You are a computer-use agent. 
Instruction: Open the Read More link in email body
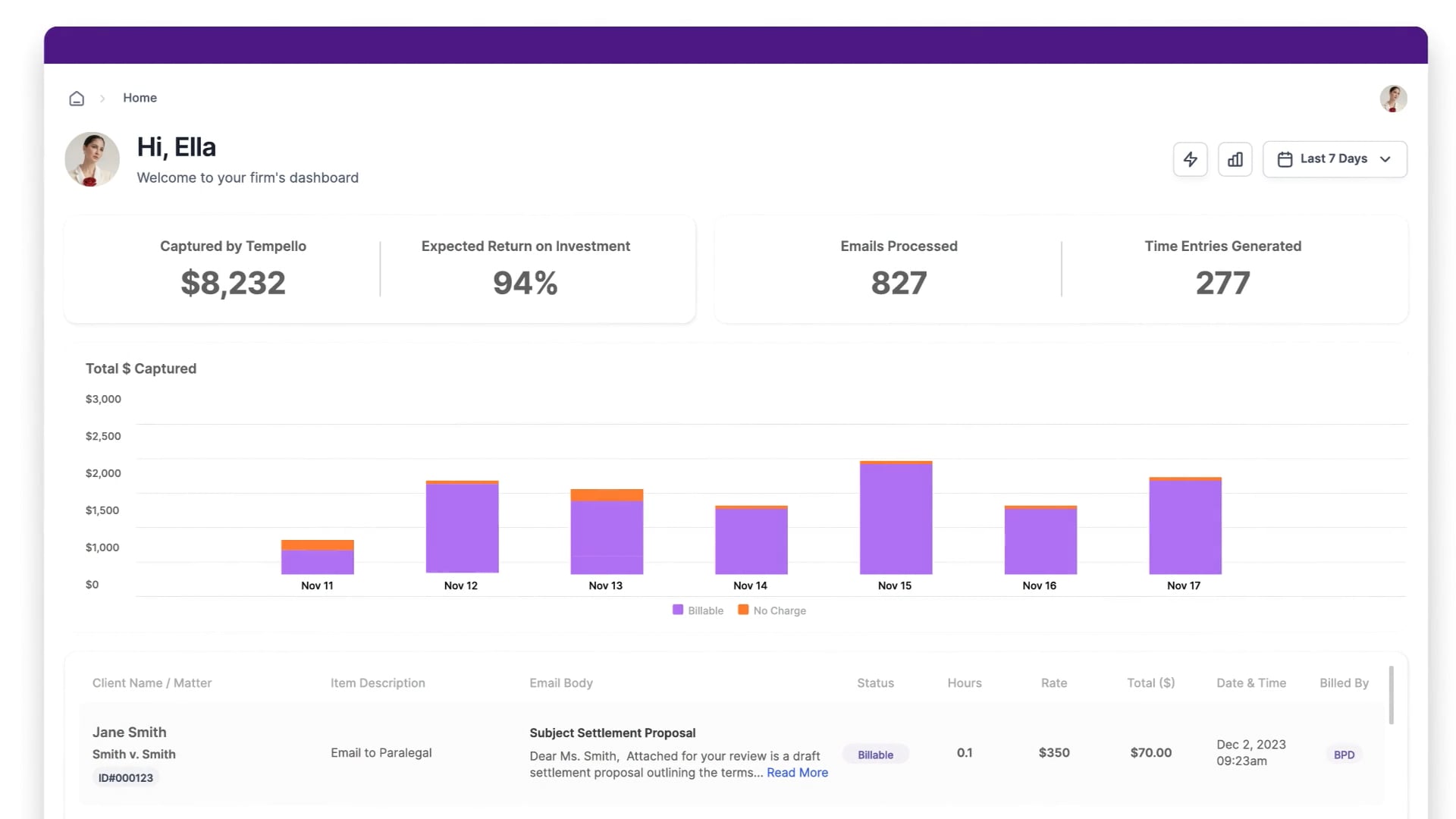[x=797, y=772]
